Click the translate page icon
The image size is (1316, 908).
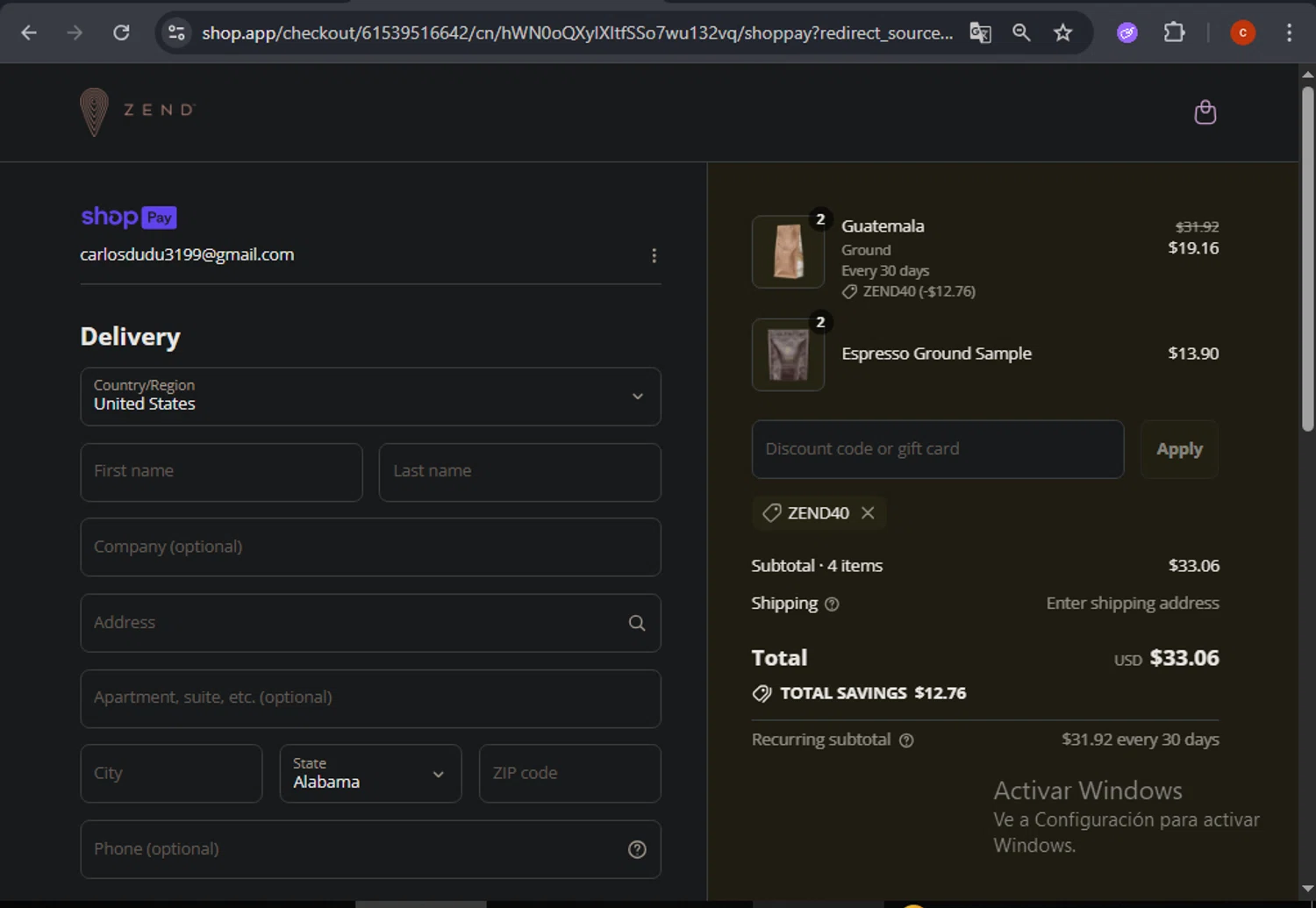point(980,32)
